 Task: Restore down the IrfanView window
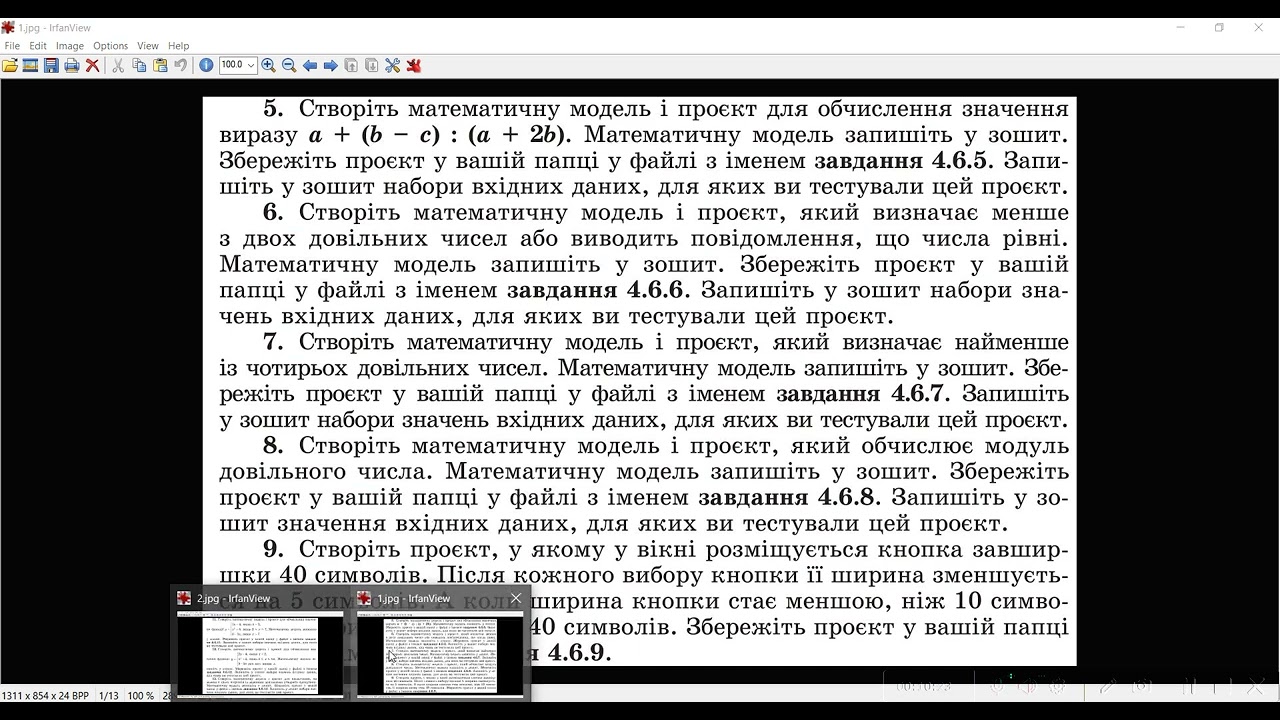(x=1219, y=28)
